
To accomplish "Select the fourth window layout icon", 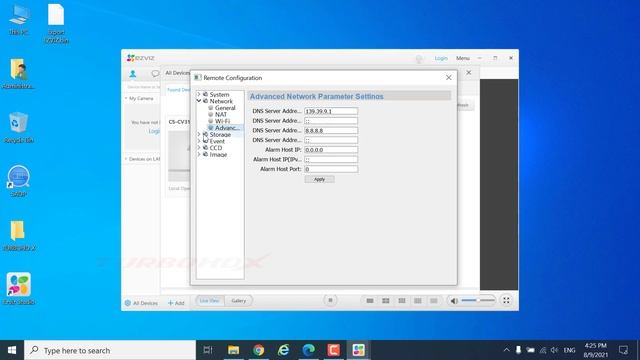I will (418, 301).
